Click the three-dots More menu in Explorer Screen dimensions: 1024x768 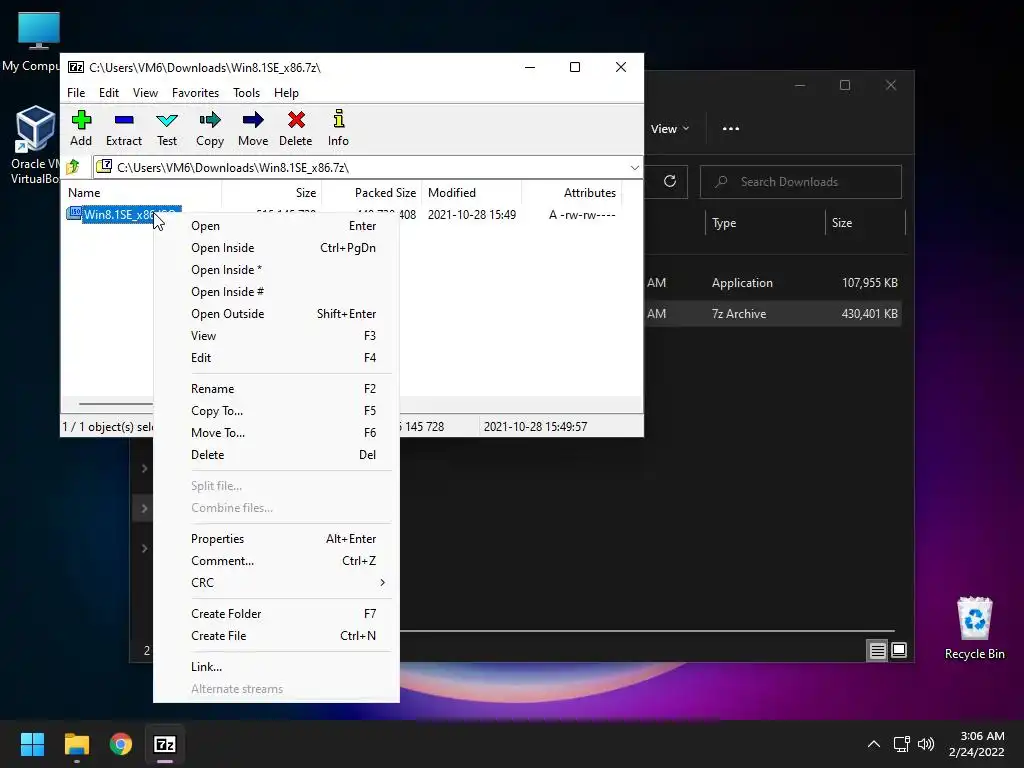coord(731,129)
